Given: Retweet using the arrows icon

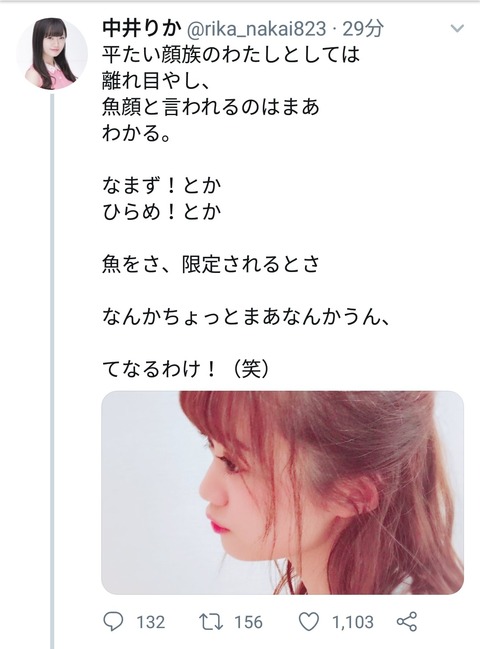Looking at the screenshot, I should tap(211, 621).
